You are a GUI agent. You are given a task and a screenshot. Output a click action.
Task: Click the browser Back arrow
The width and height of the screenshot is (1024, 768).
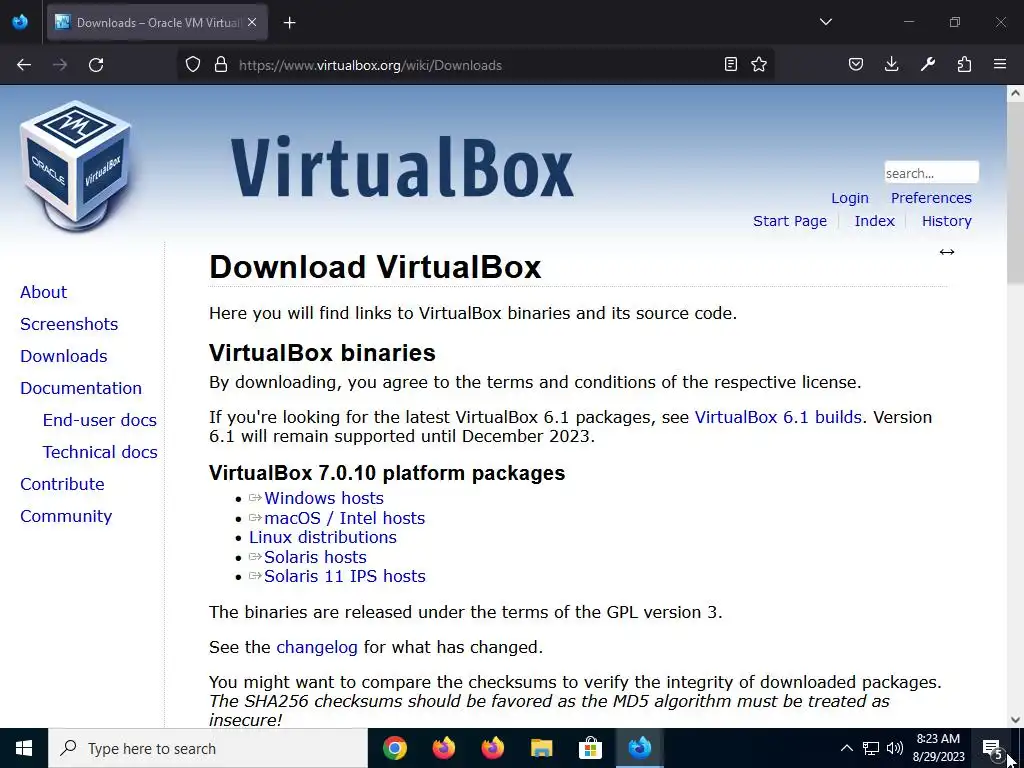24,65
